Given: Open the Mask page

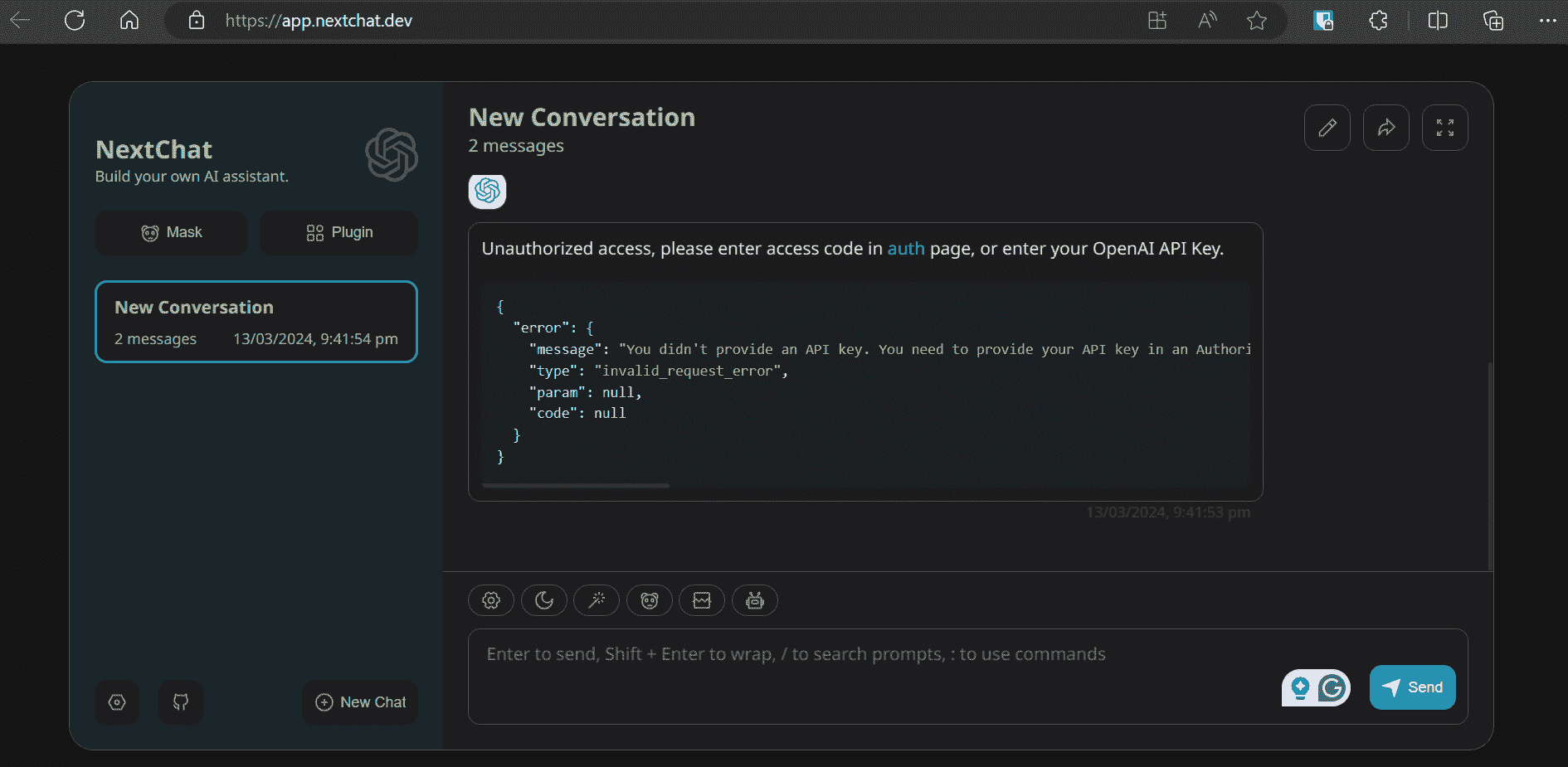Looking at the screenshot, I should 171,233.
